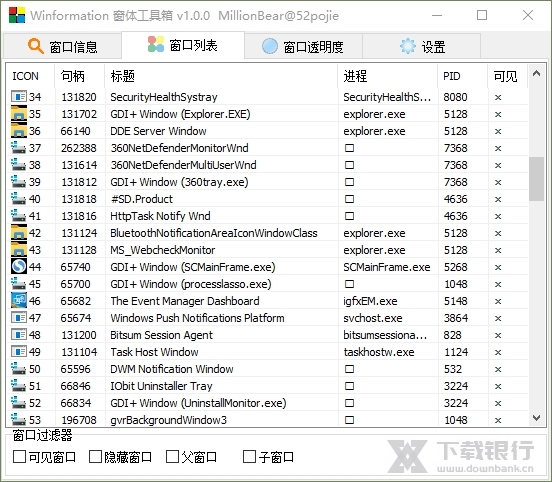Click icon of HttpTask Notify Wnd row
The image size is (552, 482).
[x=19, y=215]
